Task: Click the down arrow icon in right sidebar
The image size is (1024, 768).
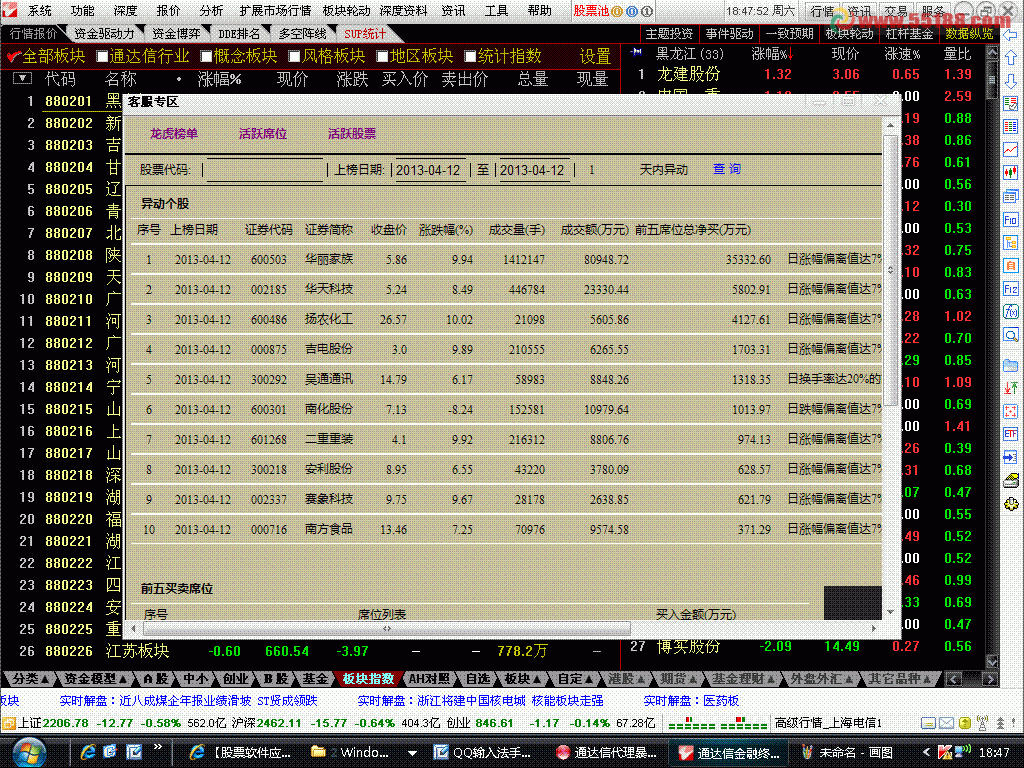Action: point(1010,81)
